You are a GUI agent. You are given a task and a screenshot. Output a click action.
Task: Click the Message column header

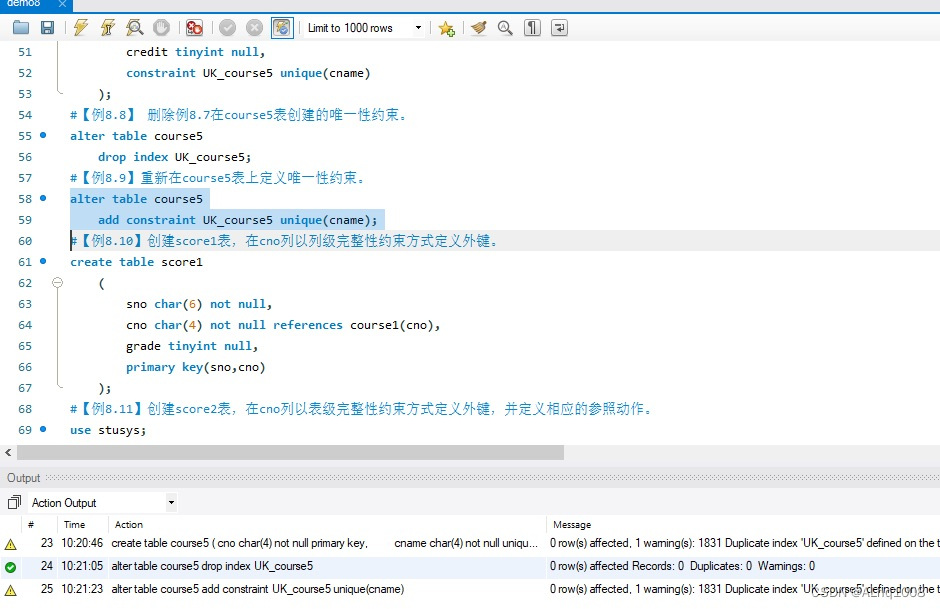[572, 524]
